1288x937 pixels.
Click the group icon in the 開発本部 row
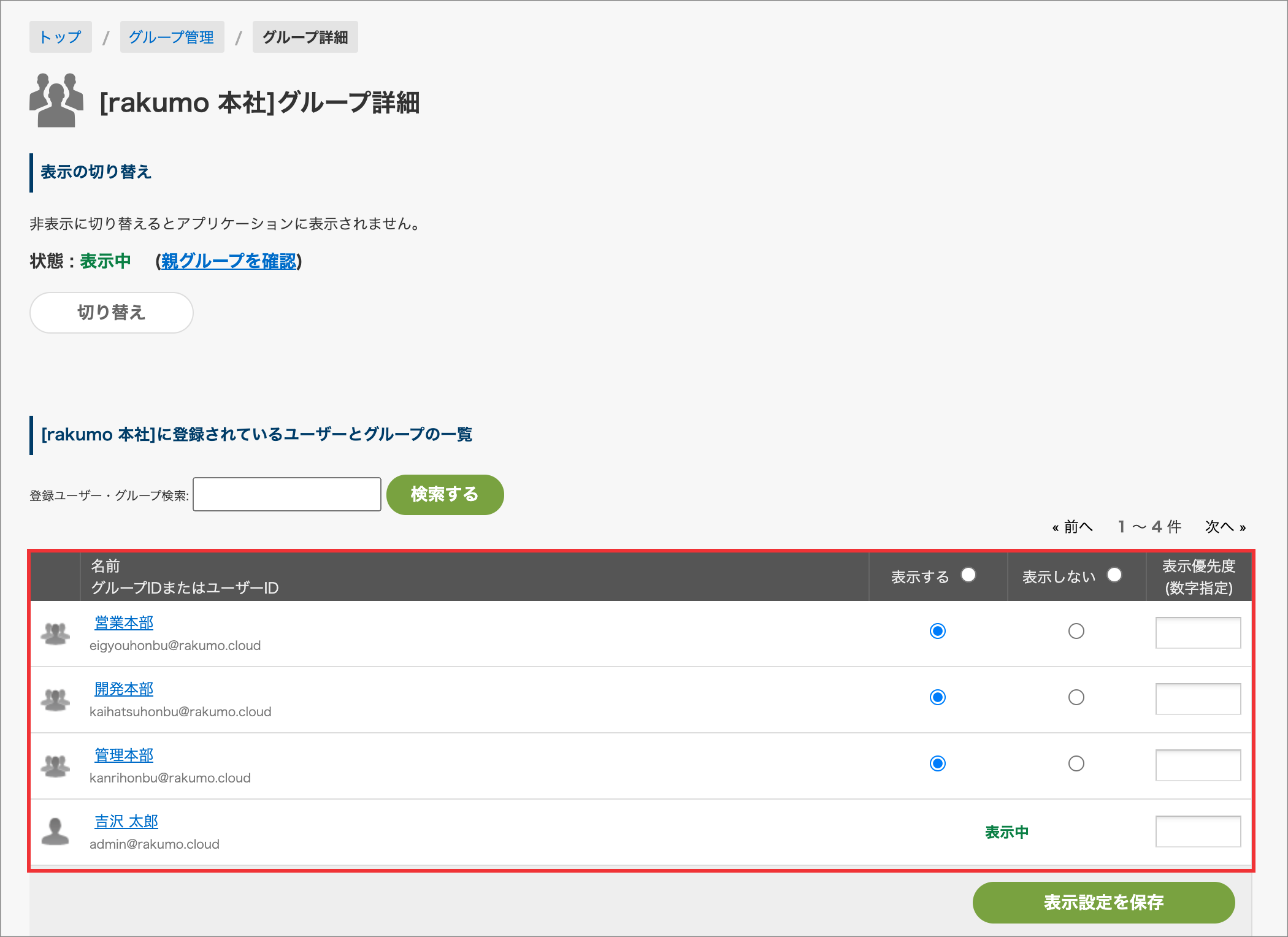[55, 700]
